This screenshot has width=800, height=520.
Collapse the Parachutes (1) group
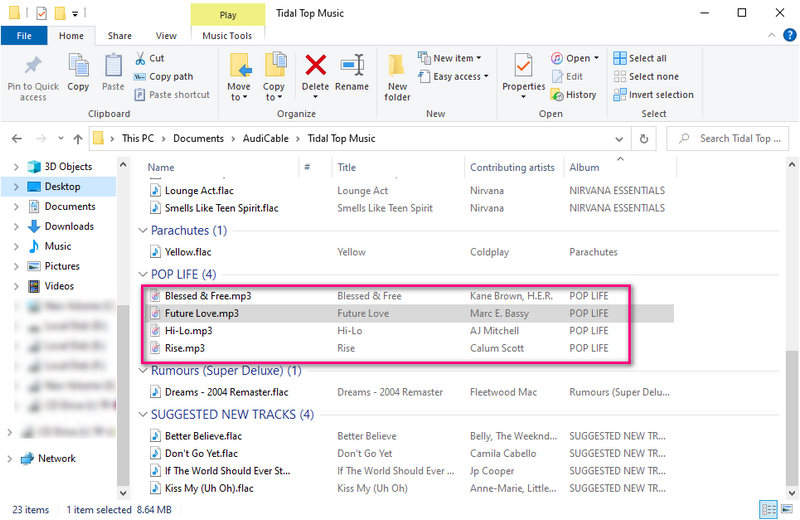pyautogui.click(x=143, y=231)
